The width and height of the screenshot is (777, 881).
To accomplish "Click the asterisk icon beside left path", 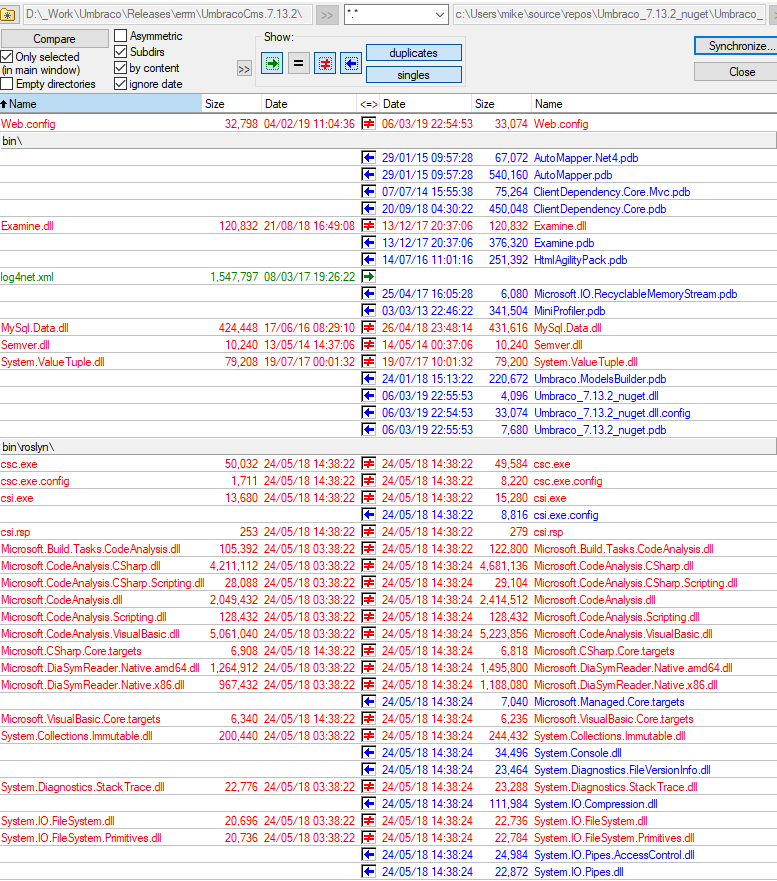I will (10, 15).
